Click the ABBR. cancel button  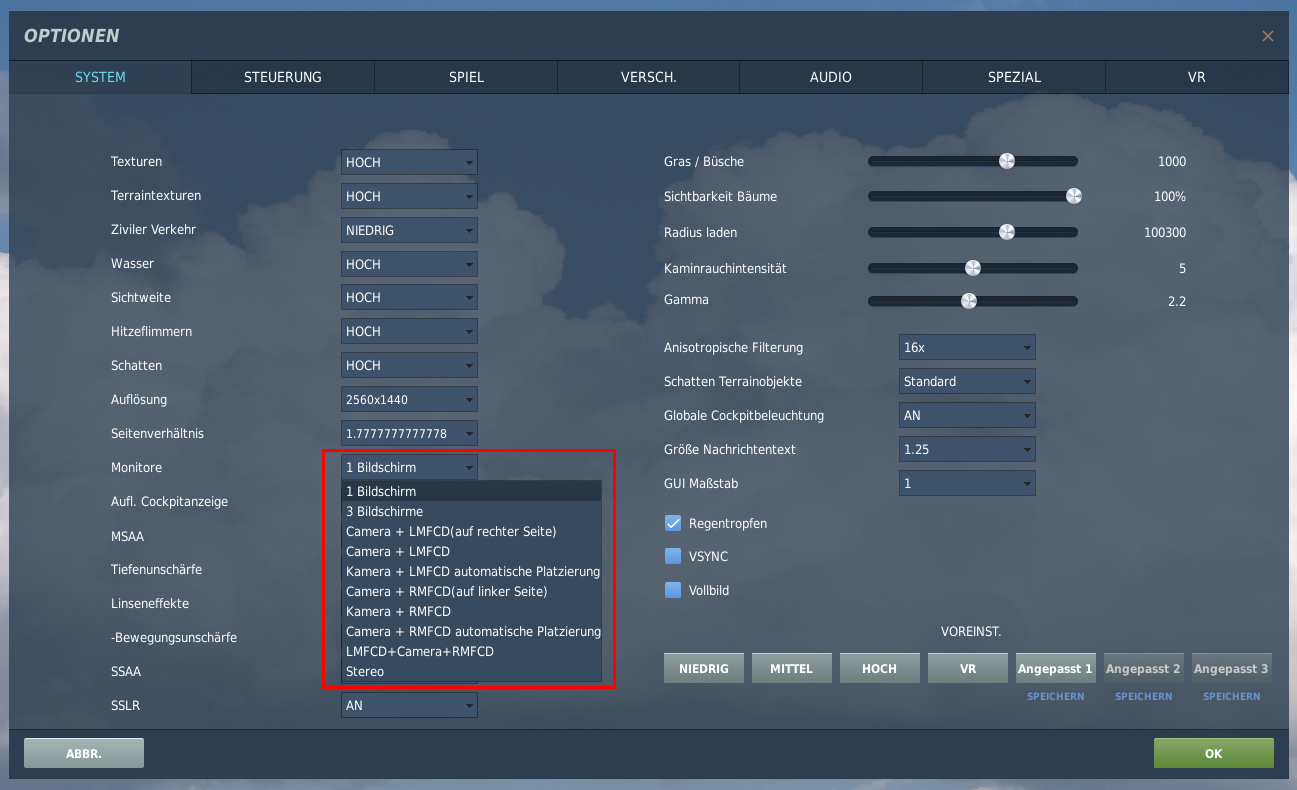click(x=84, y=753)
